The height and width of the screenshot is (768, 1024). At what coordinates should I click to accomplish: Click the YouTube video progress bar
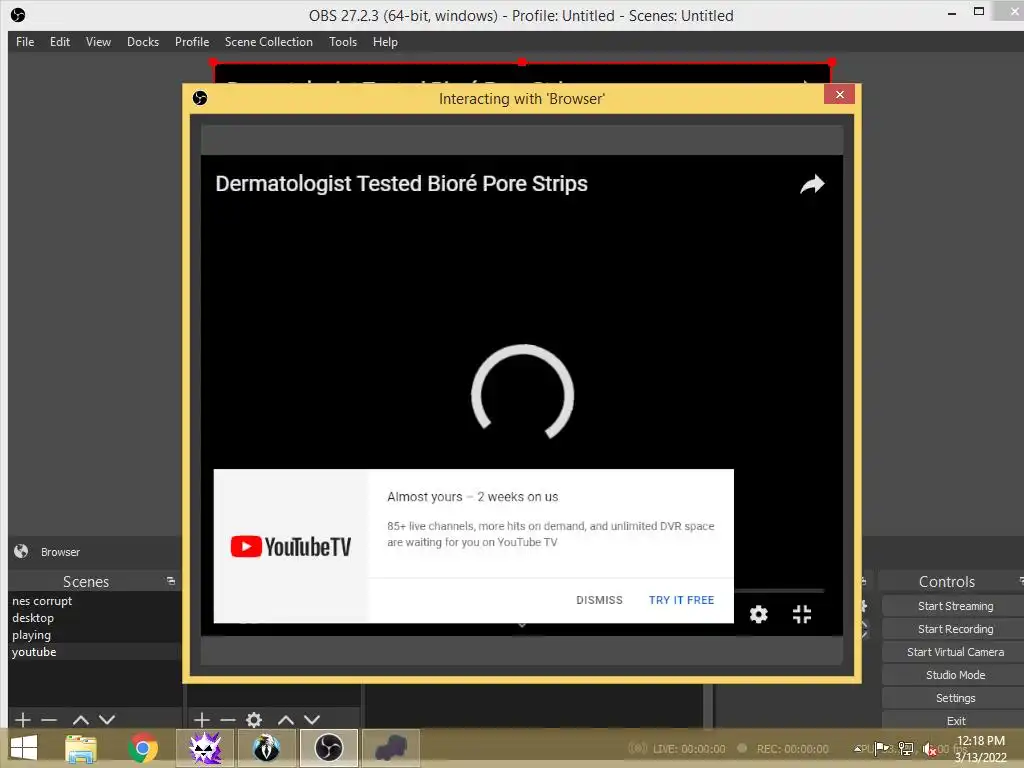coord(780,590)
